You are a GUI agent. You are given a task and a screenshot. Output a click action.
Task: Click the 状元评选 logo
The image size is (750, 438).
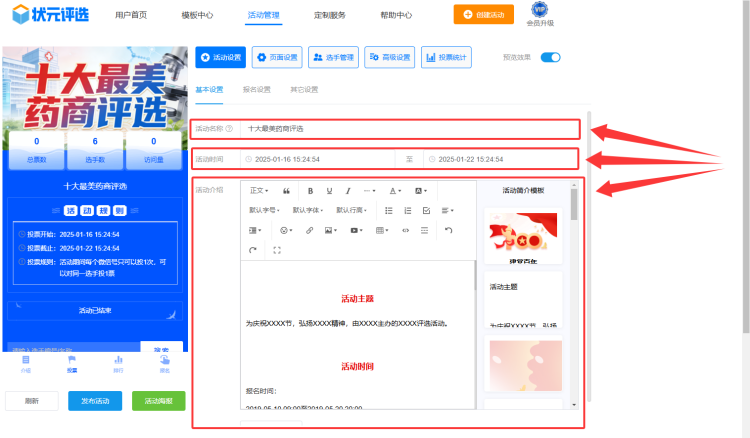(50, 14)
